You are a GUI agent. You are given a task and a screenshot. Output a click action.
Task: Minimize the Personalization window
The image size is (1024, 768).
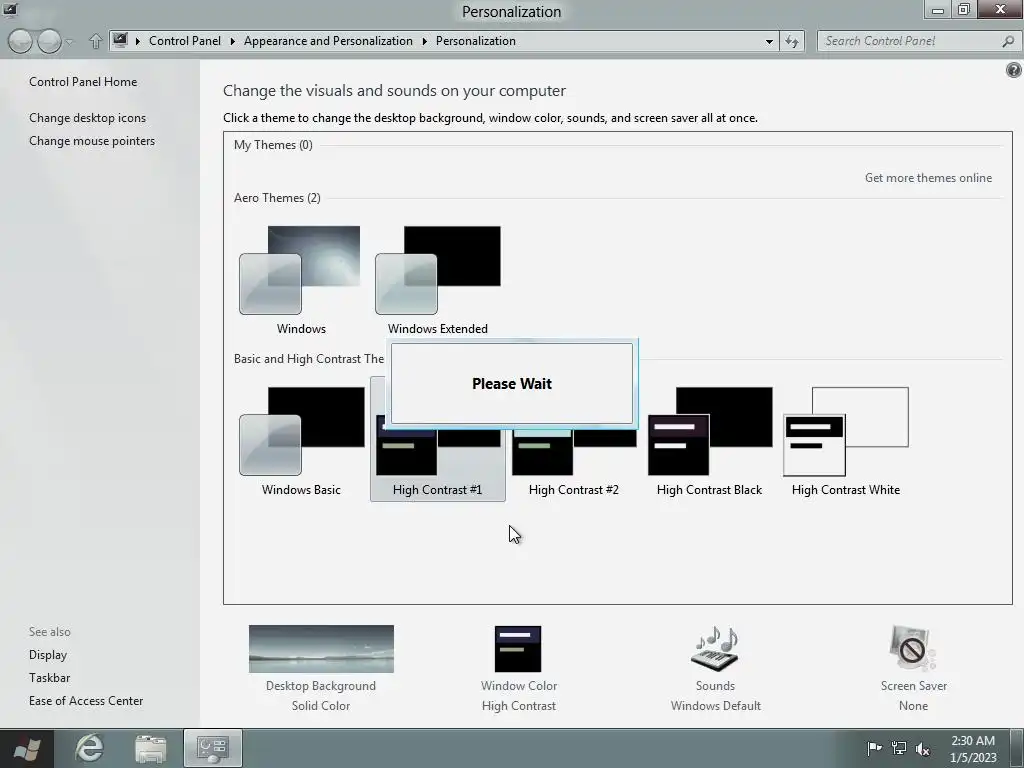(938, 10)
